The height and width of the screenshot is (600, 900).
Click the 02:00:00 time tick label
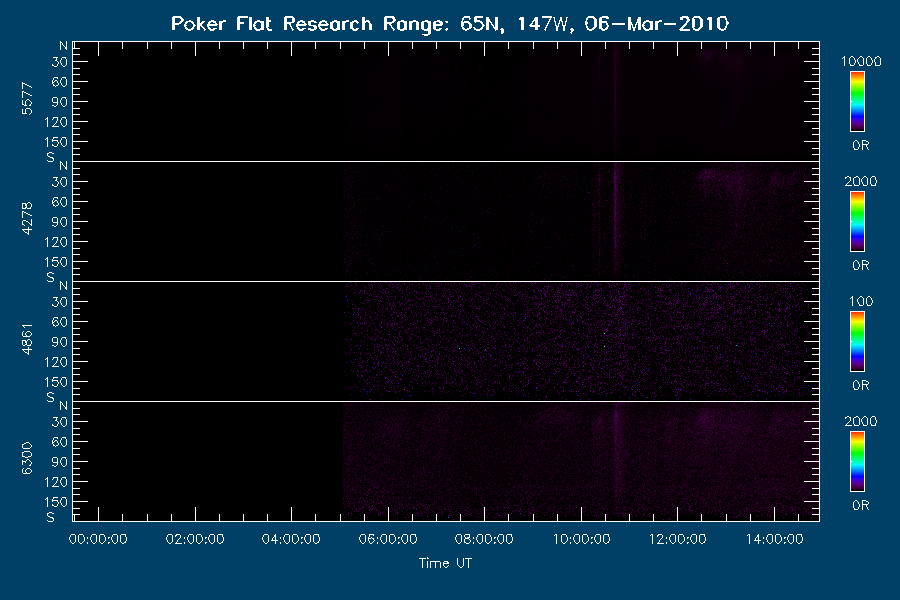coord(195,539)
